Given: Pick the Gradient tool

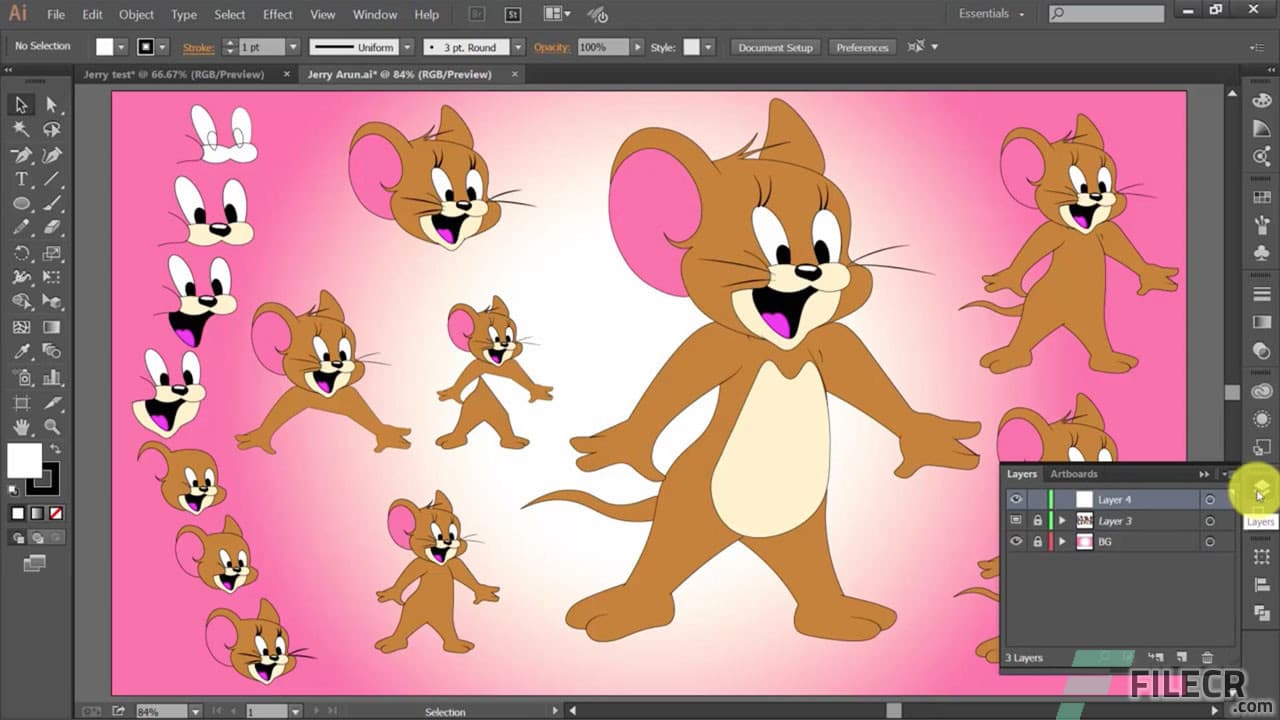Looking at the screenshot, I should 50,329.
